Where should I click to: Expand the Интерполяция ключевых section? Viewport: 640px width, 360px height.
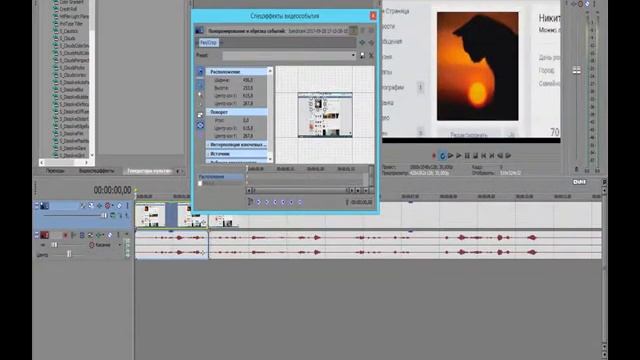[237, 145]
